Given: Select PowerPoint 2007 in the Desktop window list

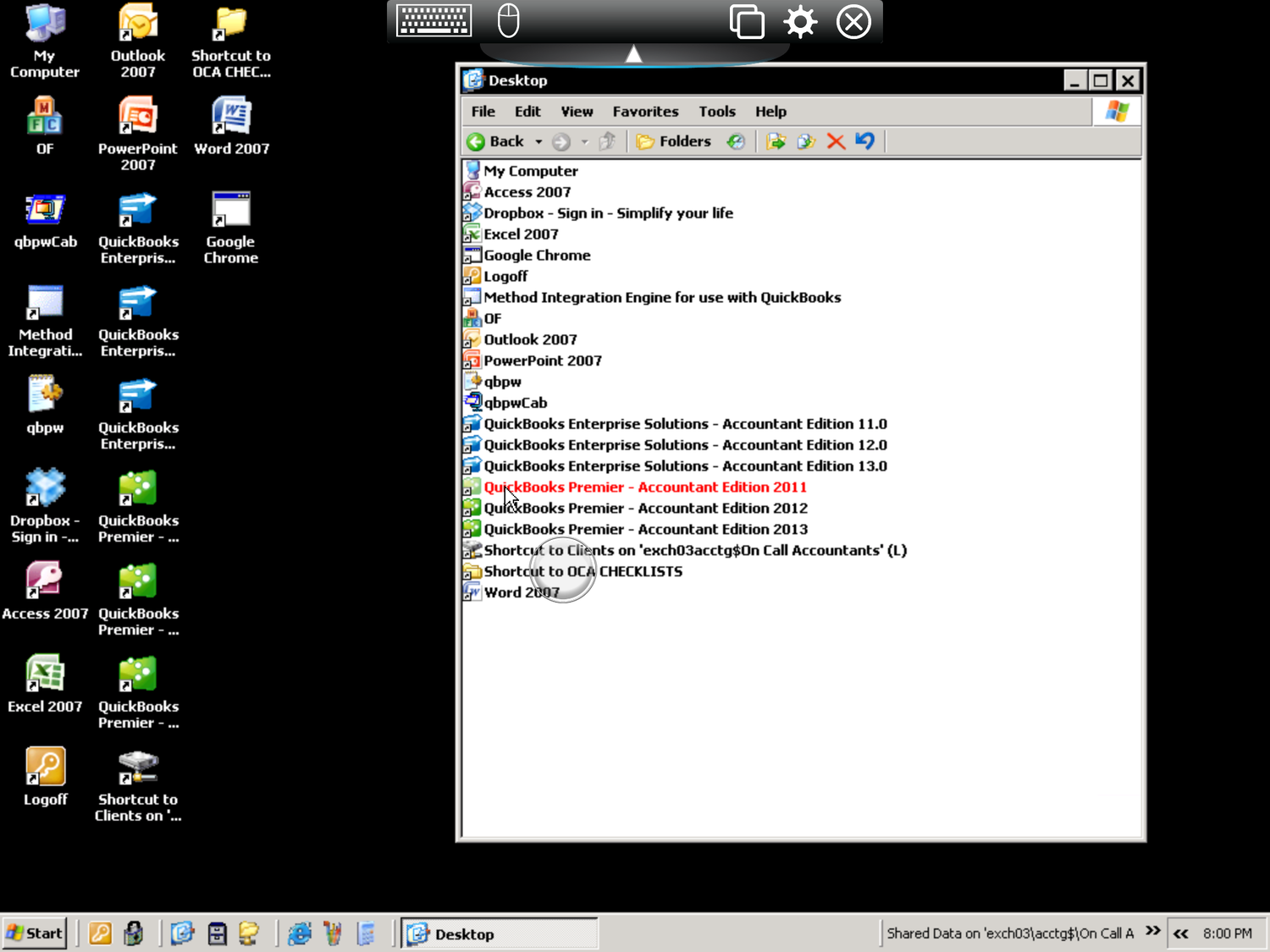Looking at the screenshot, I should click(x=533, y=360).
